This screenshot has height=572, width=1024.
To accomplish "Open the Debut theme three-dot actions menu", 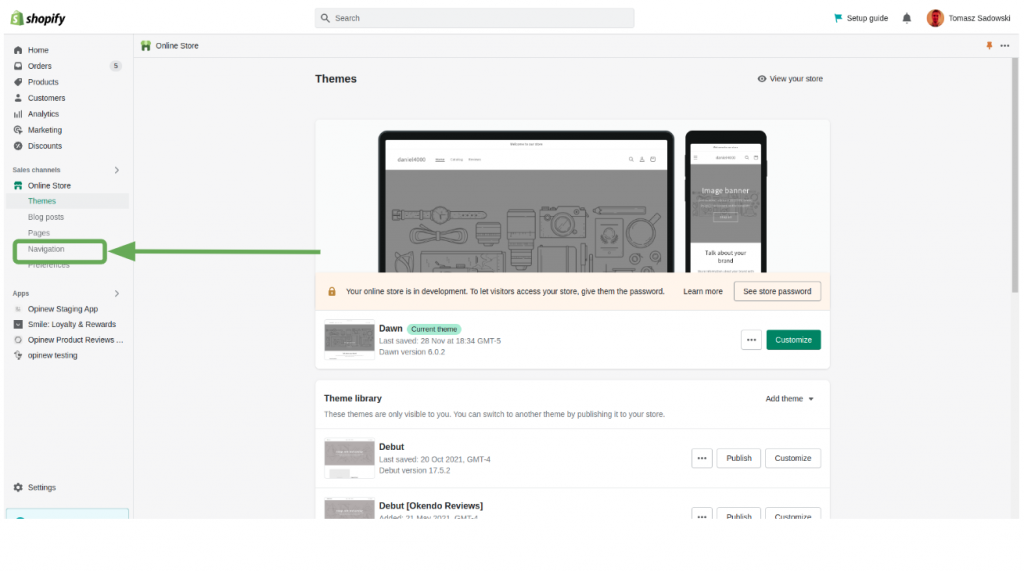I will (701, 458).
